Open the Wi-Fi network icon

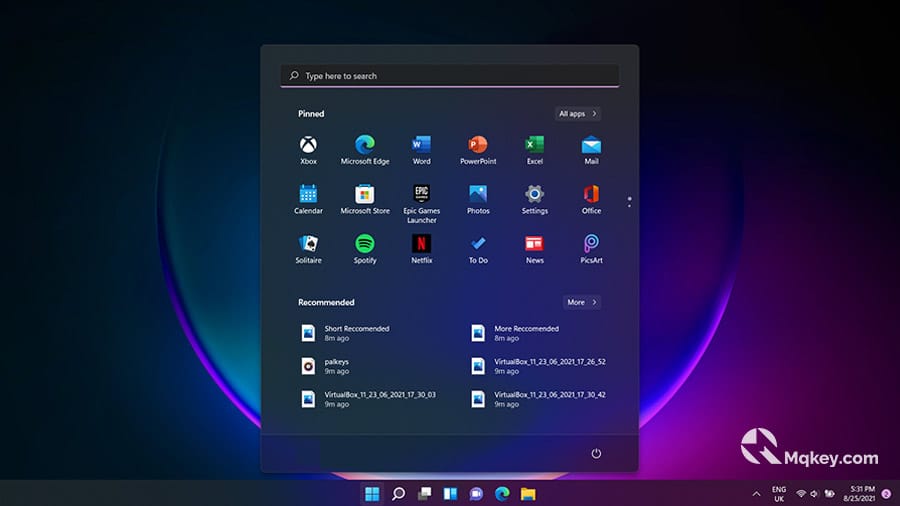(x=801, y=493)
